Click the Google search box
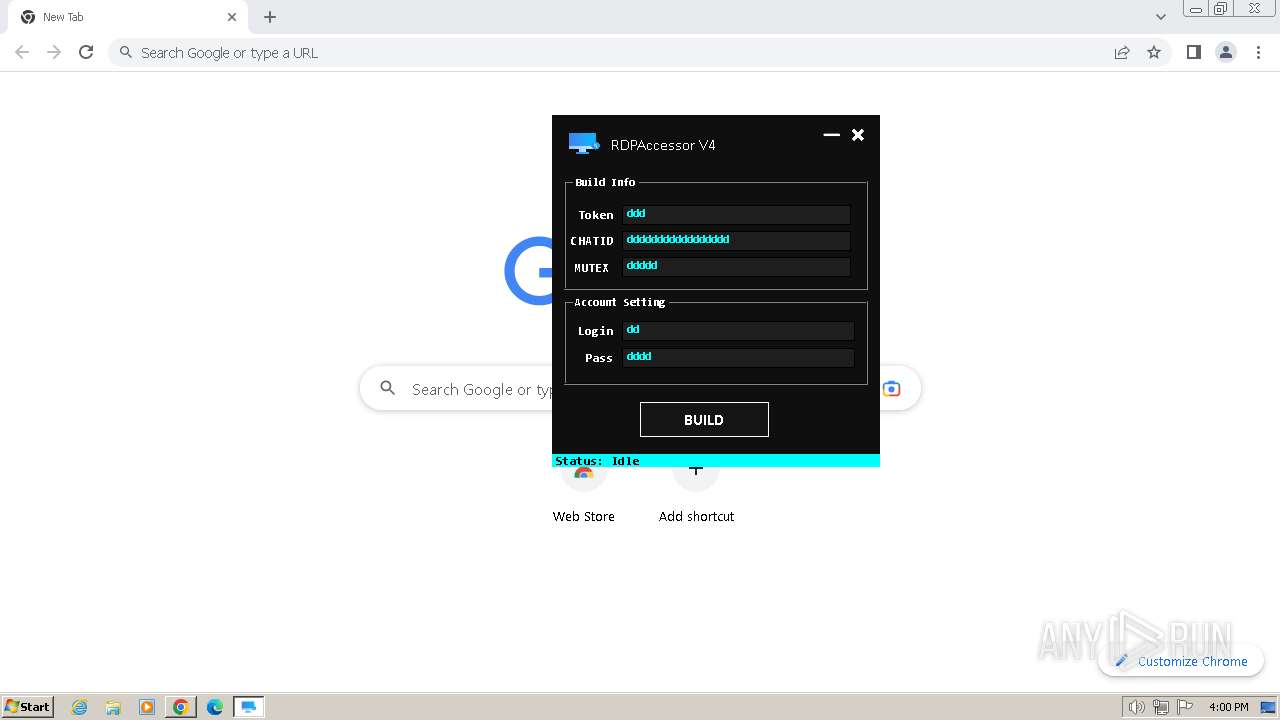 640,389
